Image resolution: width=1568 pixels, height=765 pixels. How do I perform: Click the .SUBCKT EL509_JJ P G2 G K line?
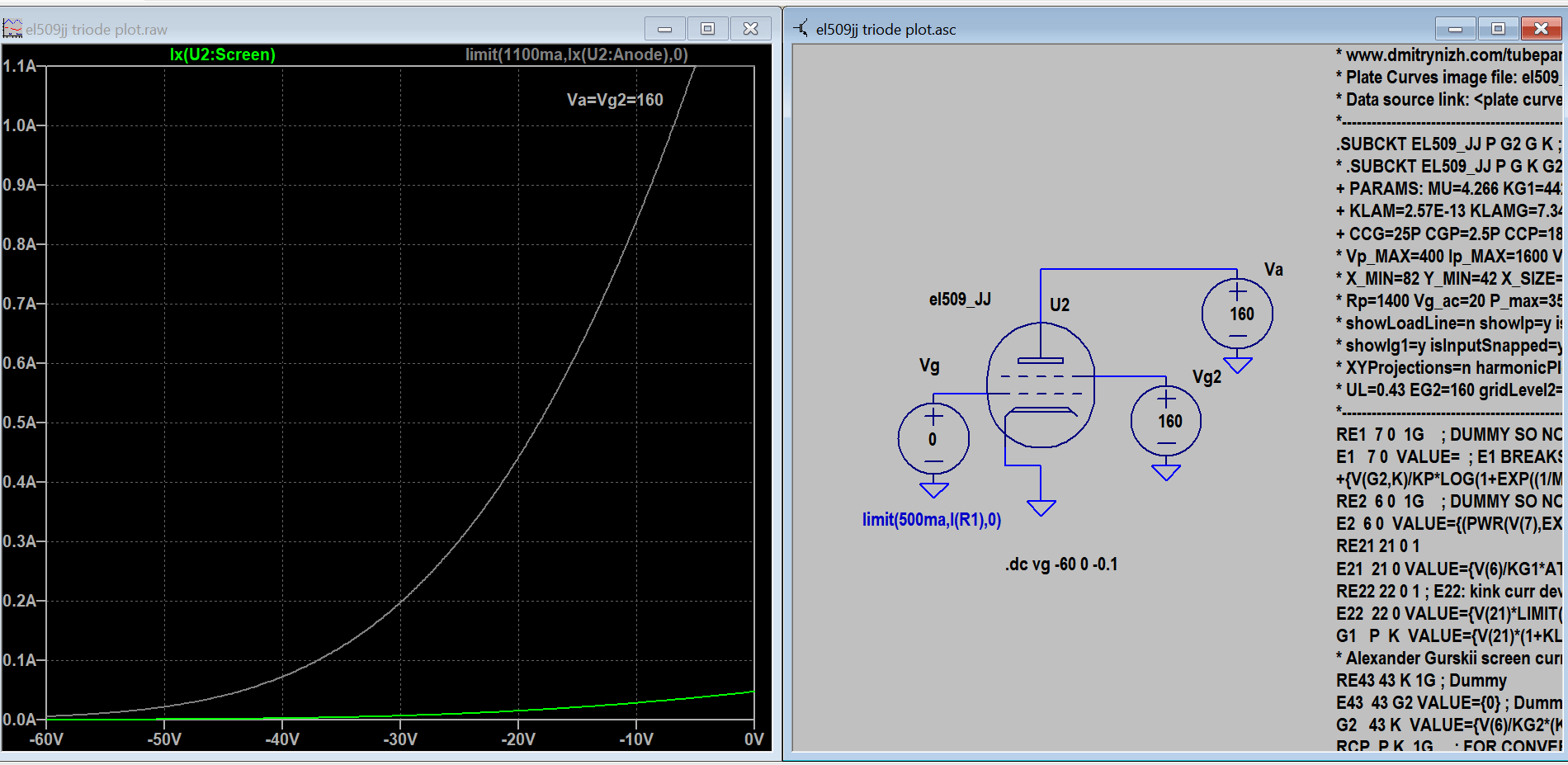pos(1449,144)
